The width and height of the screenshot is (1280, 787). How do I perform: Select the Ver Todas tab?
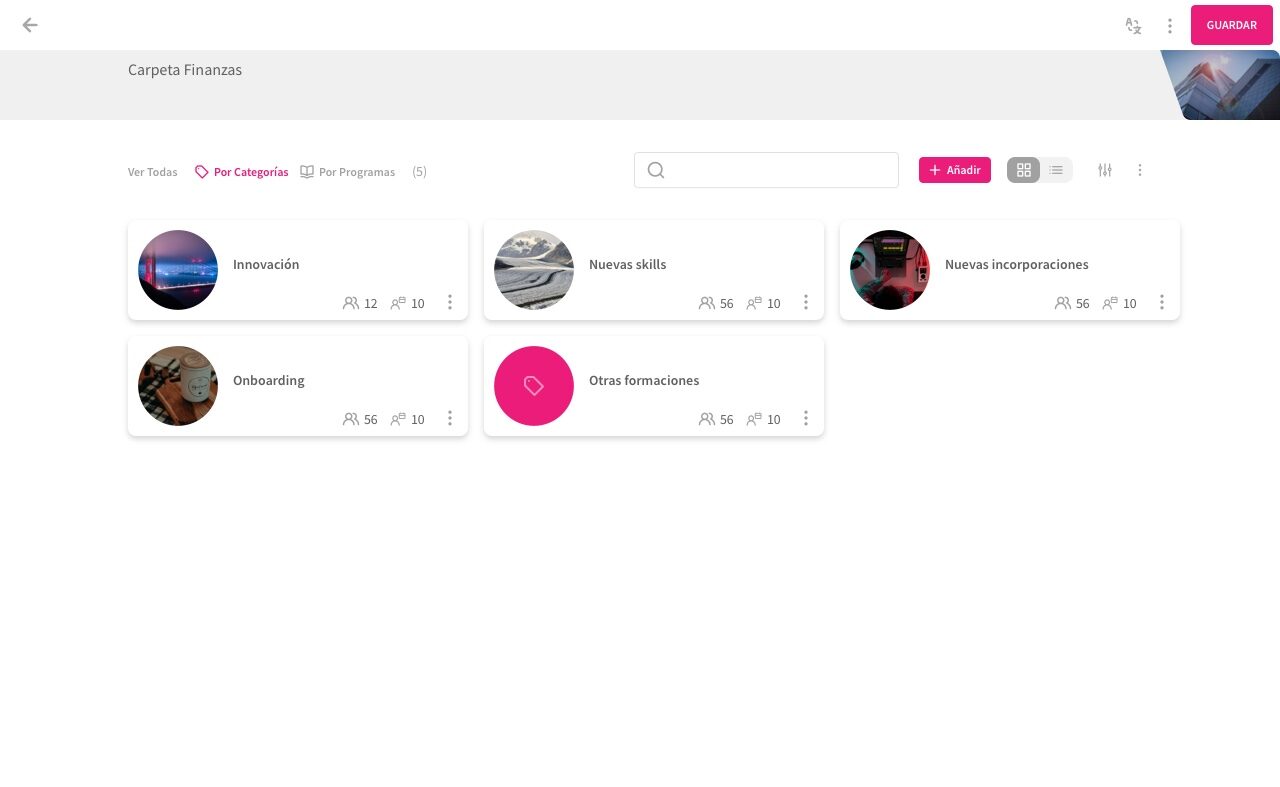pos(152,172)
